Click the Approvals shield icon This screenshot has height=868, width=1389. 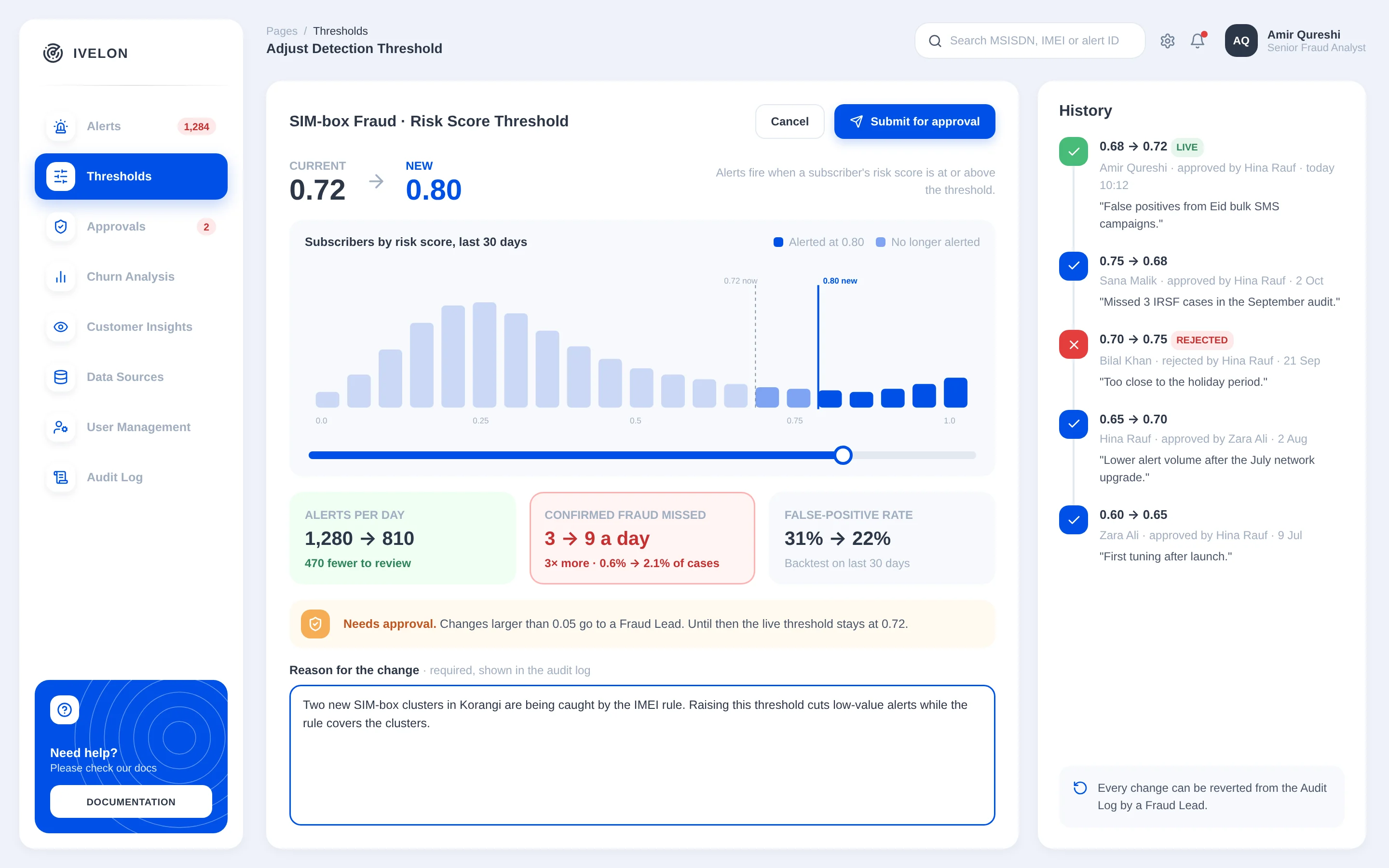click(61, 227)
